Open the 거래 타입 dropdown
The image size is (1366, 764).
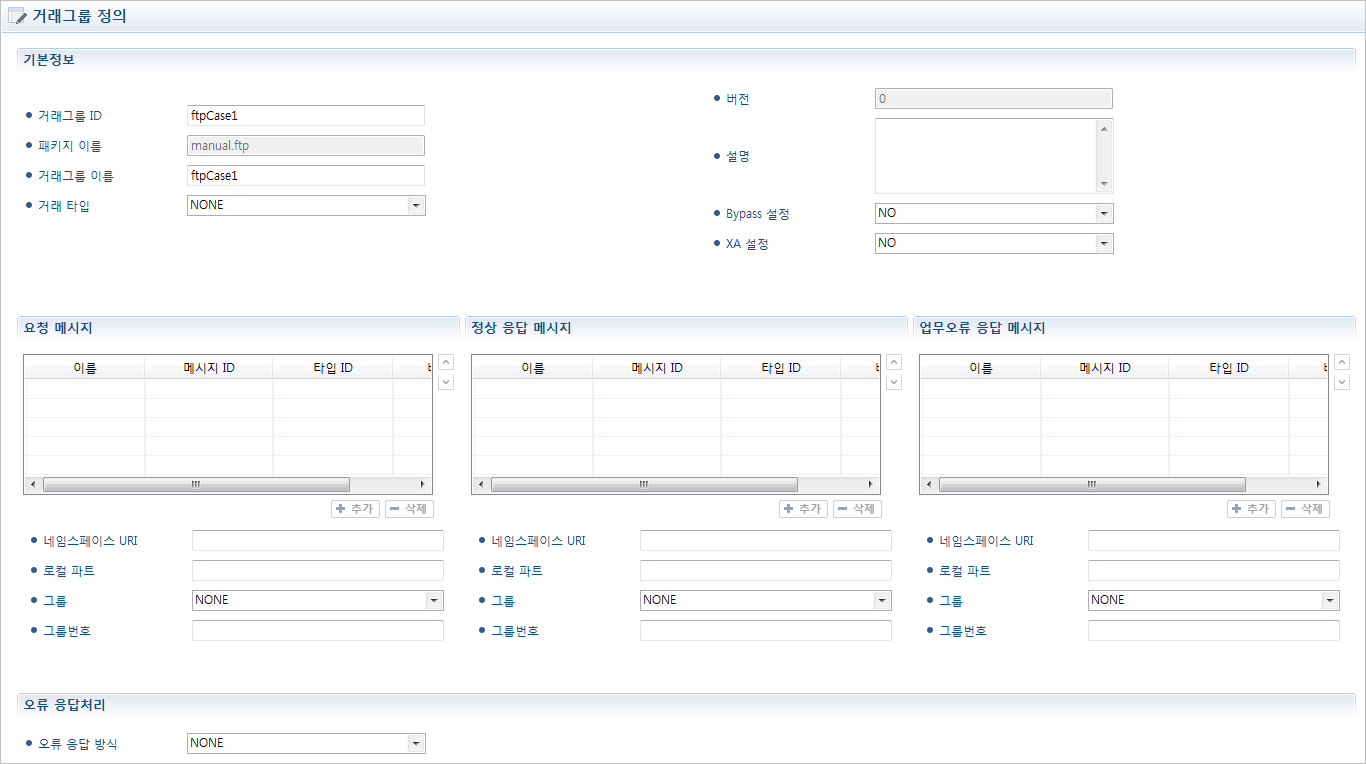415,205
